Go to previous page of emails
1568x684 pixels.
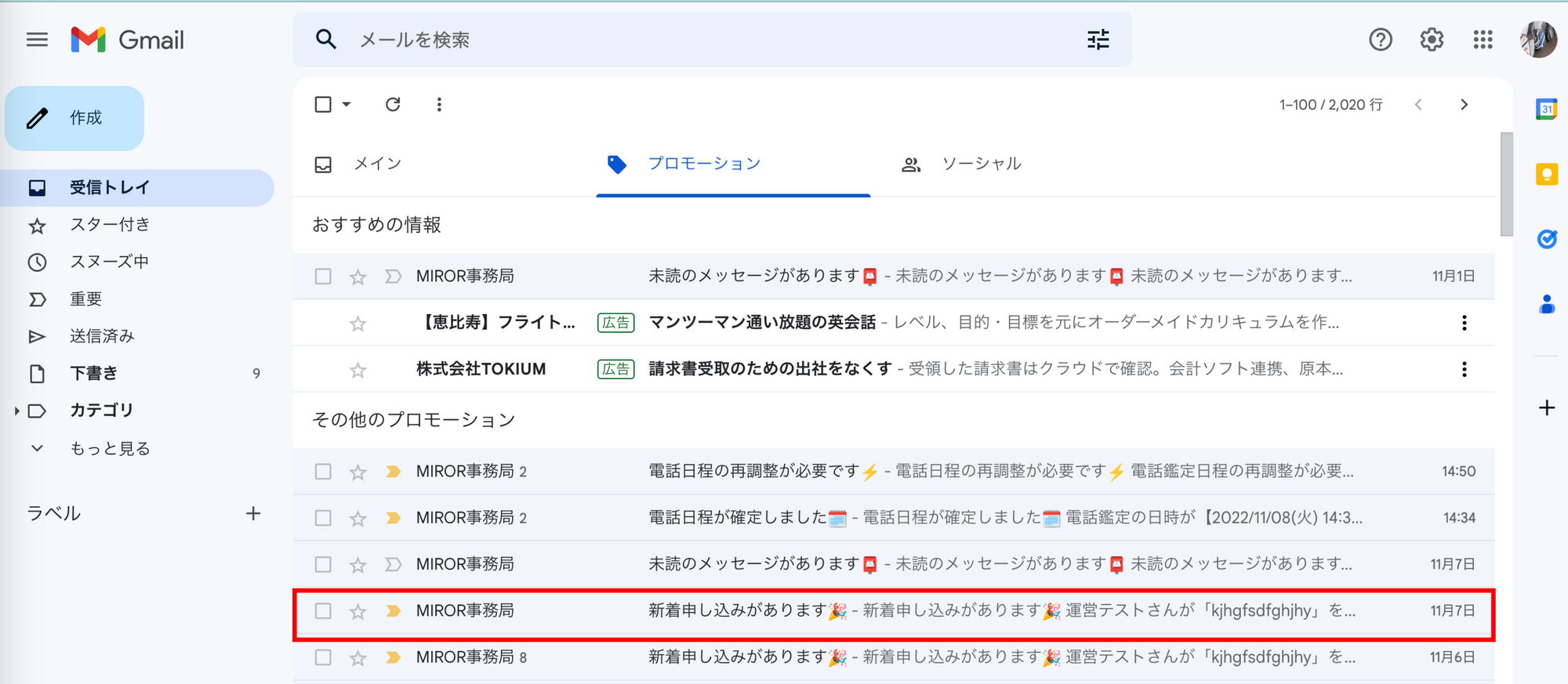[1418, 104]
